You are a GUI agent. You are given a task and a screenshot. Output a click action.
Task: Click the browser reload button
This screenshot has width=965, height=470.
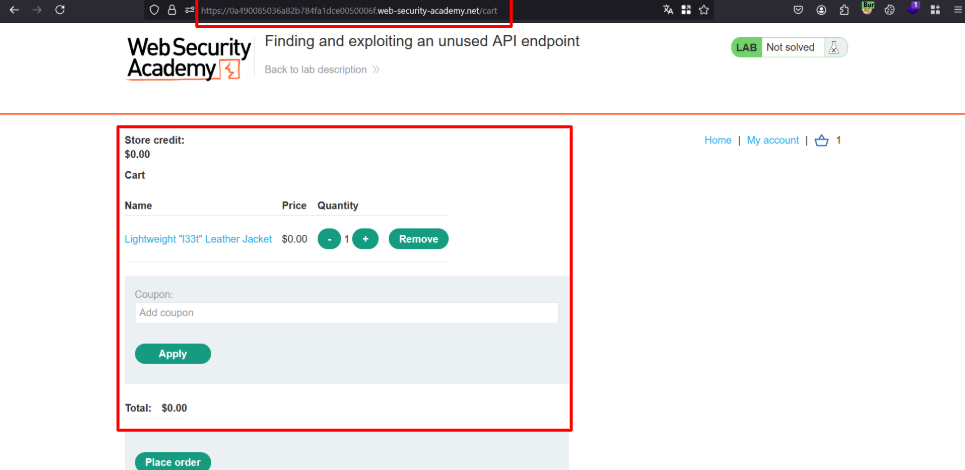tap(60, 9)
